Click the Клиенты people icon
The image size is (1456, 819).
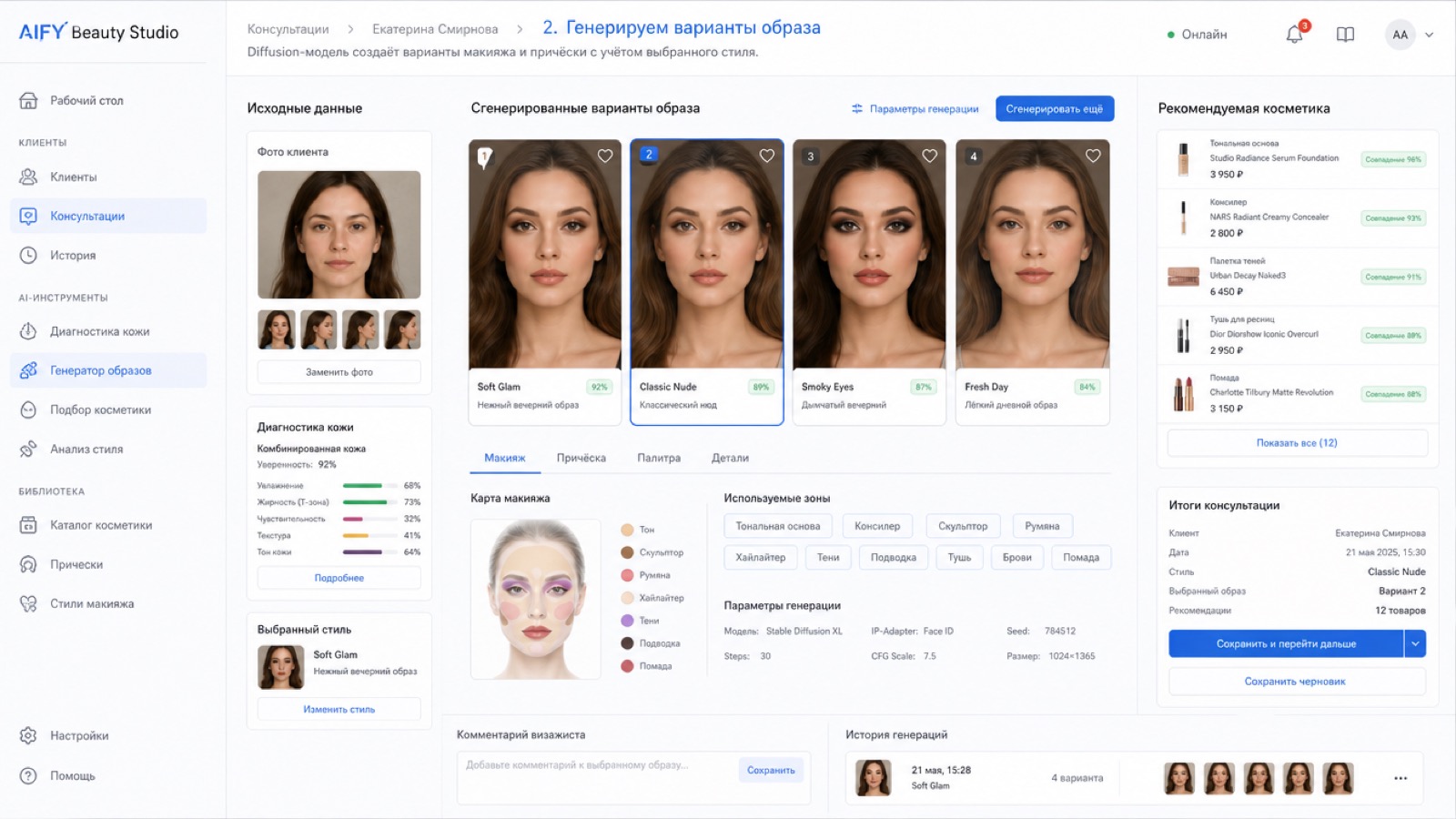(28, 177)
